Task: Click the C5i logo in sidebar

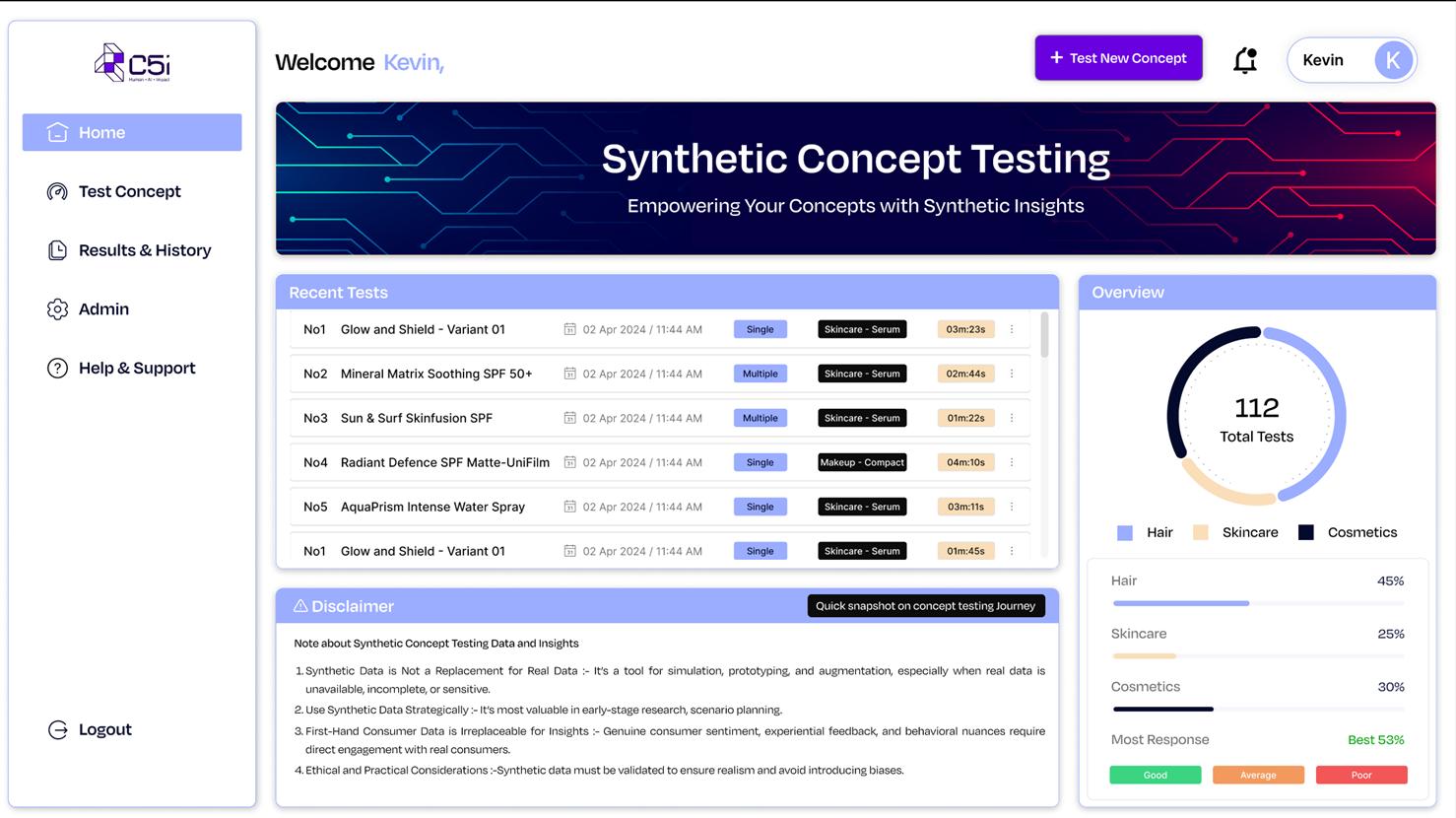Action: 132,63
